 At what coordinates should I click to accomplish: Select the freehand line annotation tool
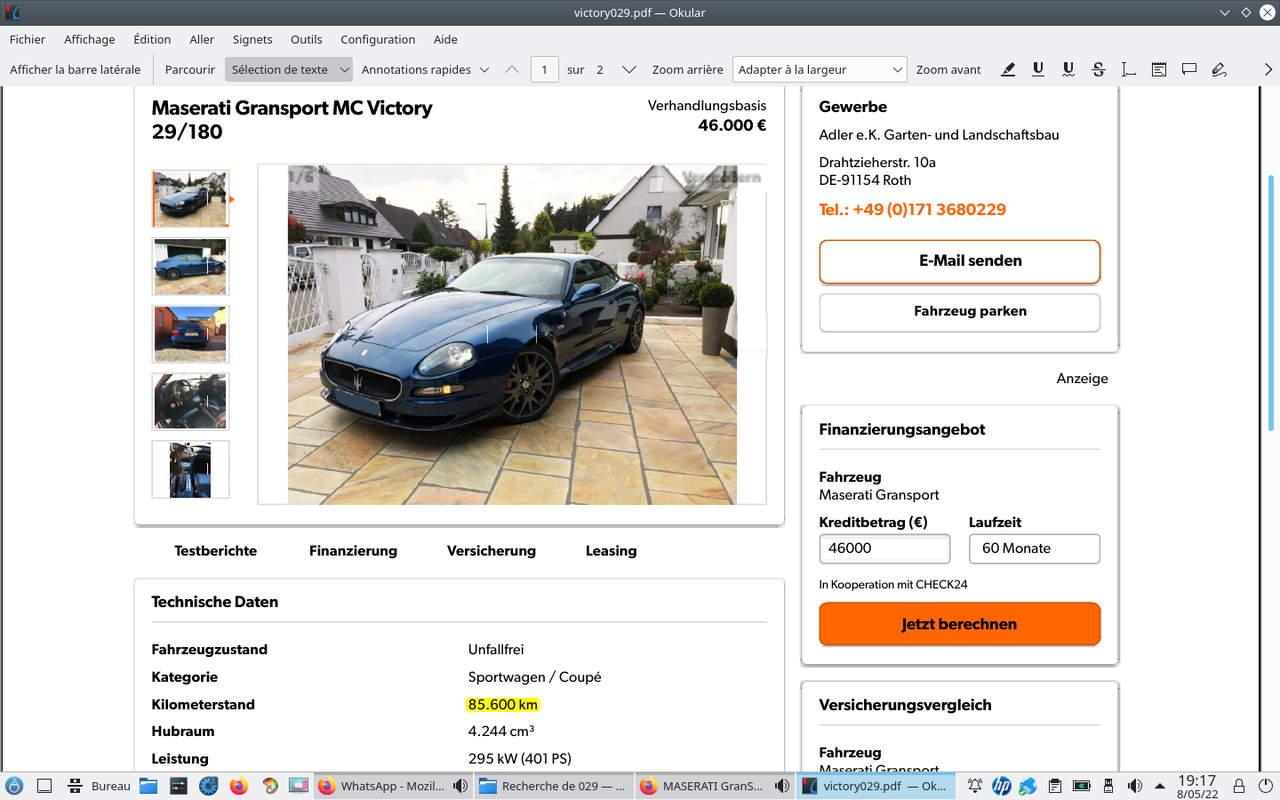coord(1219,70)
